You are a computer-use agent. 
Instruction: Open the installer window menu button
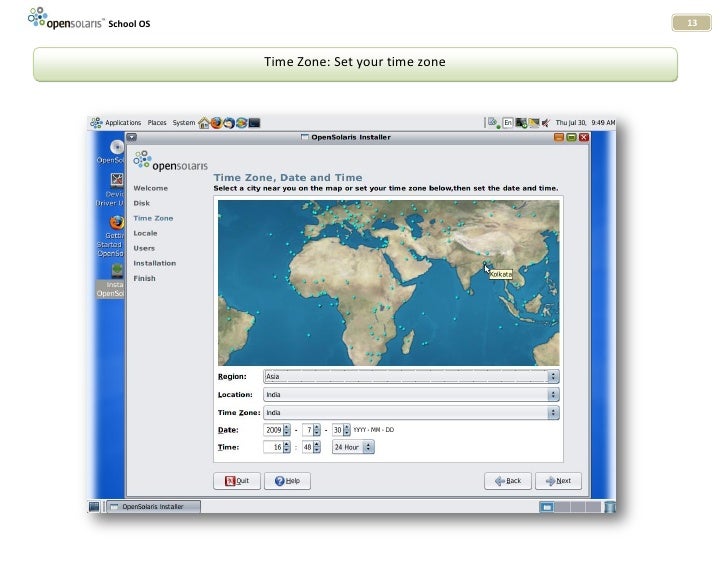(132, 137)
